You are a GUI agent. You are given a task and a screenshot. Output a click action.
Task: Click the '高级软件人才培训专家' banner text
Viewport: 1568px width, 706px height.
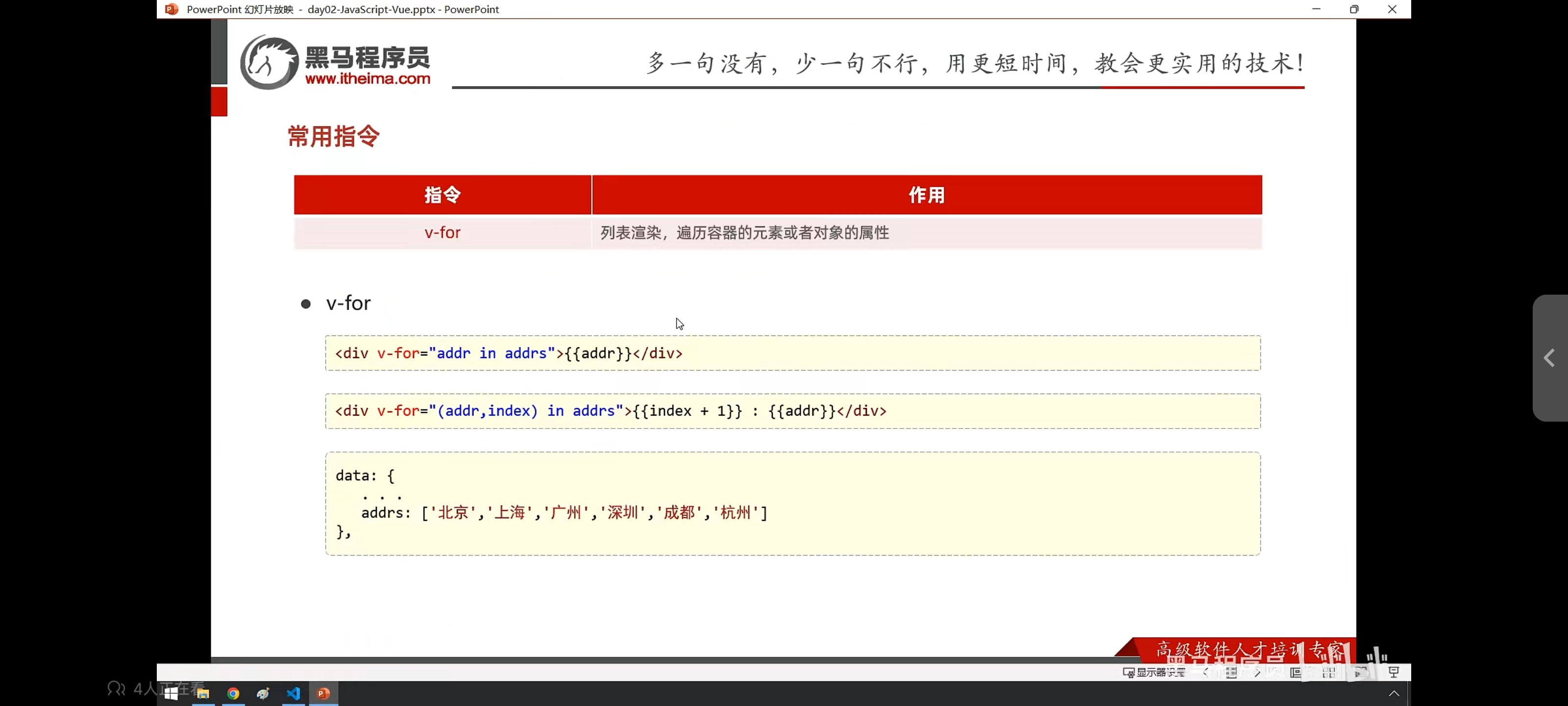(x=1249, y=649)
